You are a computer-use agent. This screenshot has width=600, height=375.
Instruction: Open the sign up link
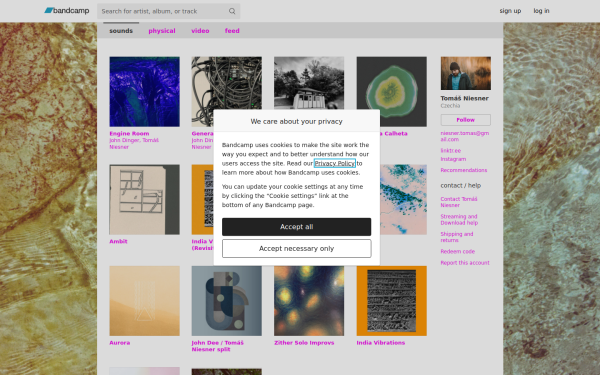click(x=510, y=11)
